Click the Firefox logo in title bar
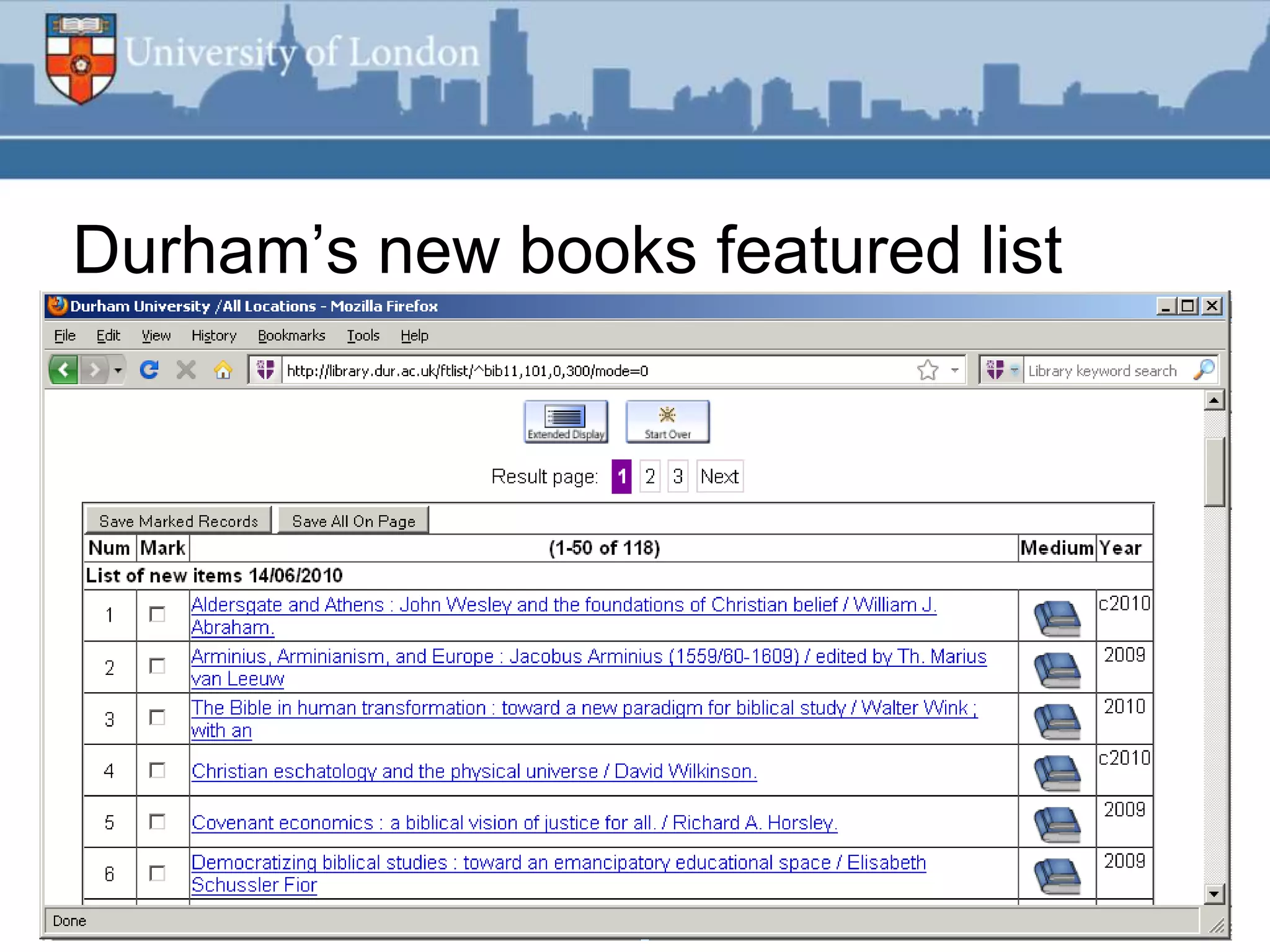This screenshot has height=952, width=1270. (x=58, y=306)
